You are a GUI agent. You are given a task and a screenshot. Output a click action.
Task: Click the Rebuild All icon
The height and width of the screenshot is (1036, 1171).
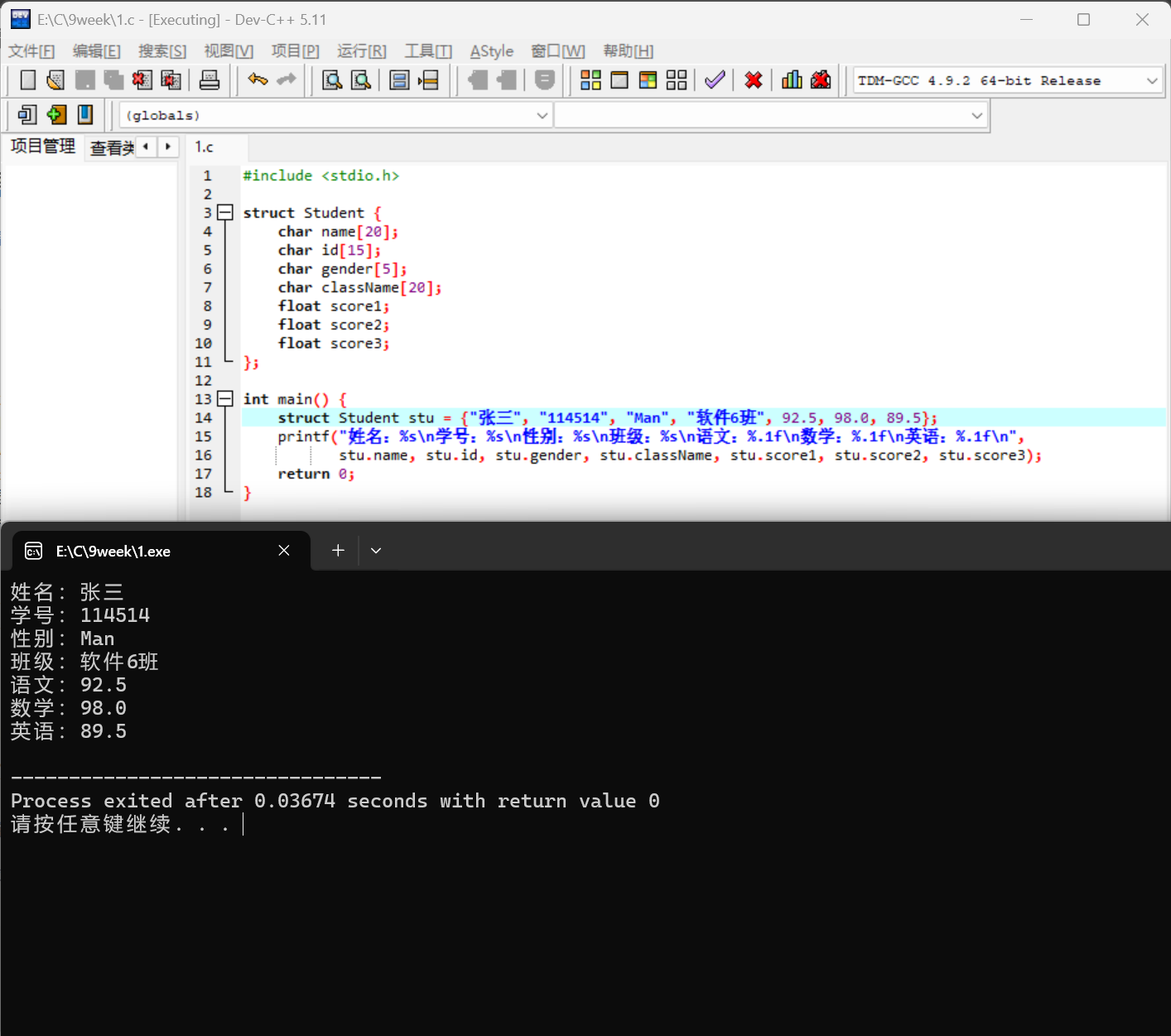point(677,80)
